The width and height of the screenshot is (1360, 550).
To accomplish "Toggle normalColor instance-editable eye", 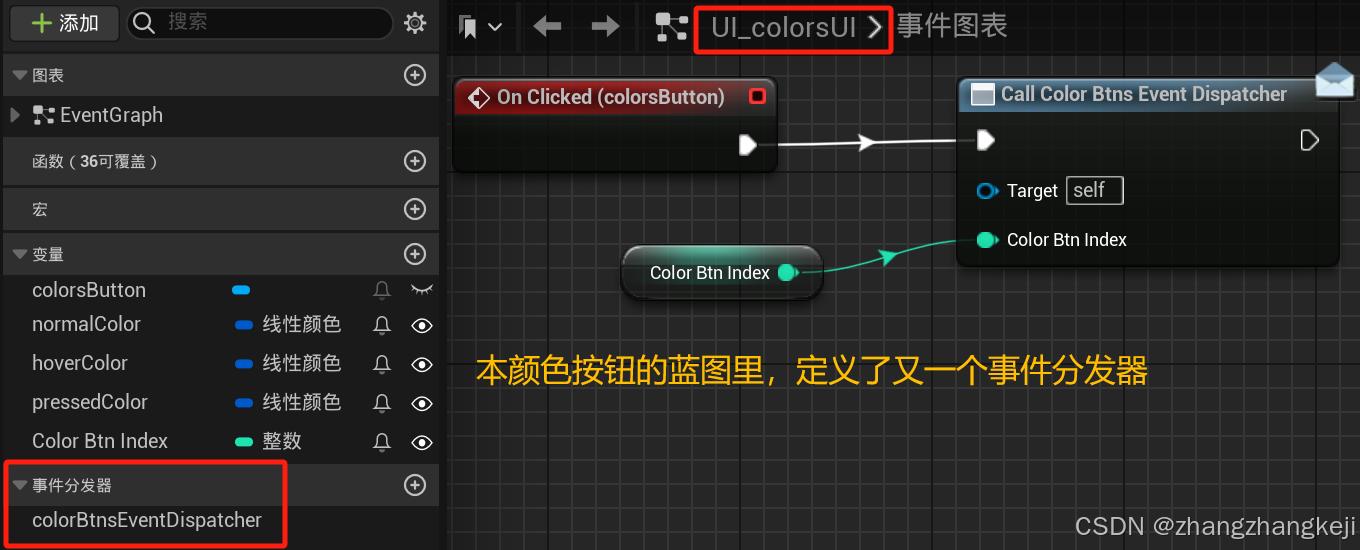I will (422, 325).
